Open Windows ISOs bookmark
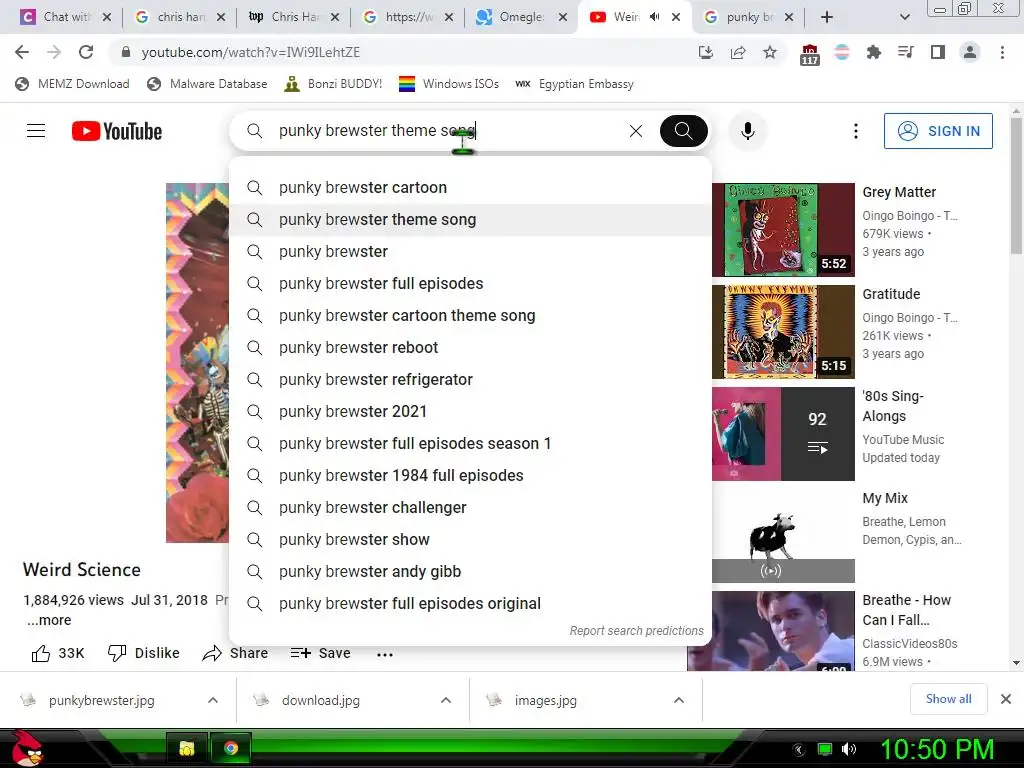Screen dimensions: 1024x768 (449, 84)
